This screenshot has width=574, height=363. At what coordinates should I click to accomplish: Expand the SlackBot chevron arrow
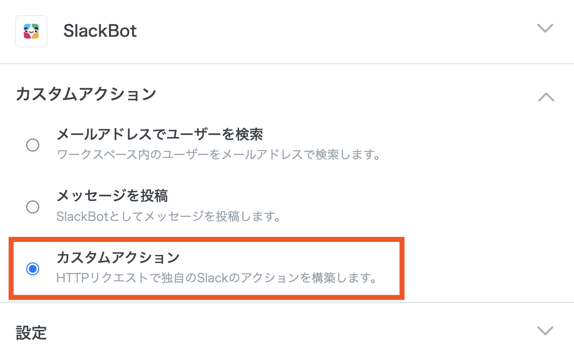[x=545, y=28]
